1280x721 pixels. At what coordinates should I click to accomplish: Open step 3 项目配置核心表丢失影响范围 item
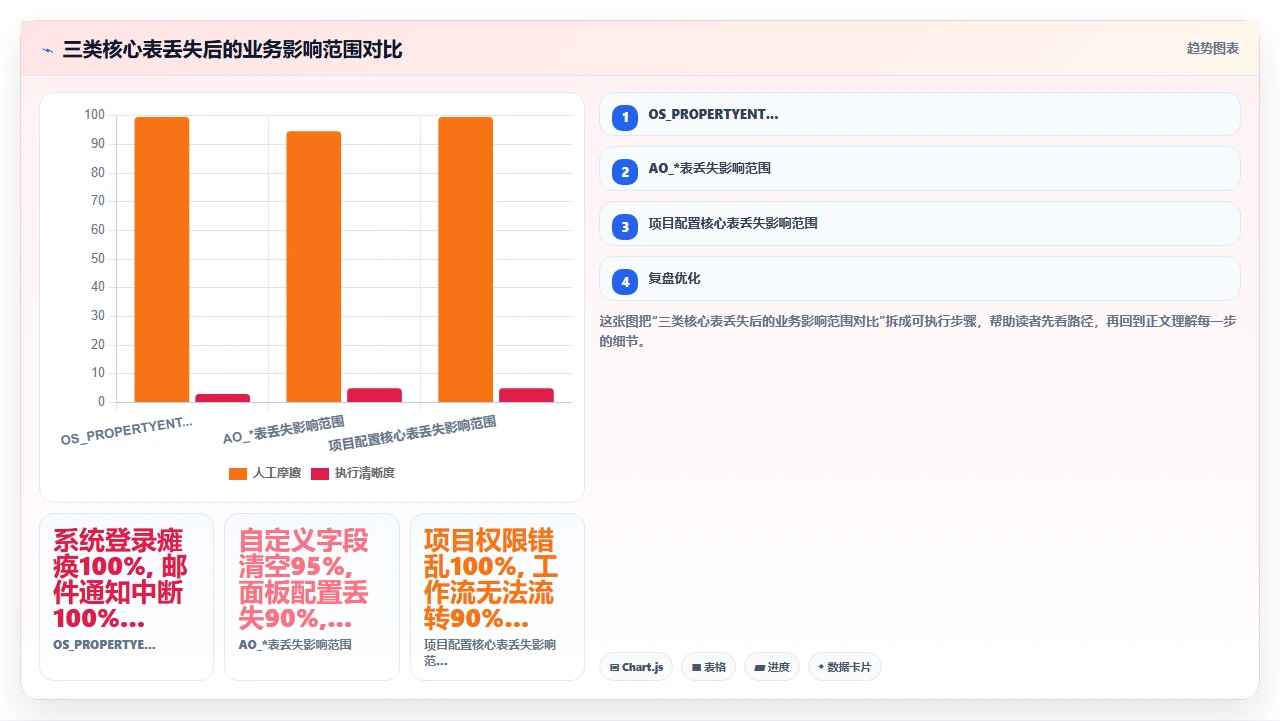tap(919, 224)
